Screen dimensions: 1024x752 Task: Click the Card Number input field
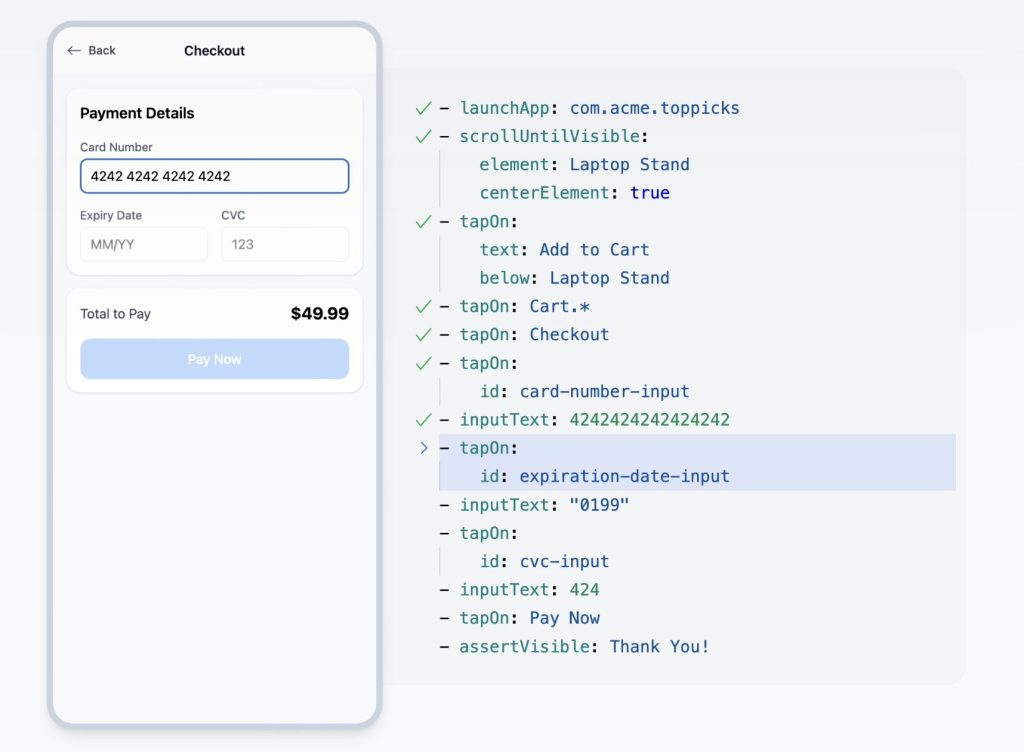[214, 176]
